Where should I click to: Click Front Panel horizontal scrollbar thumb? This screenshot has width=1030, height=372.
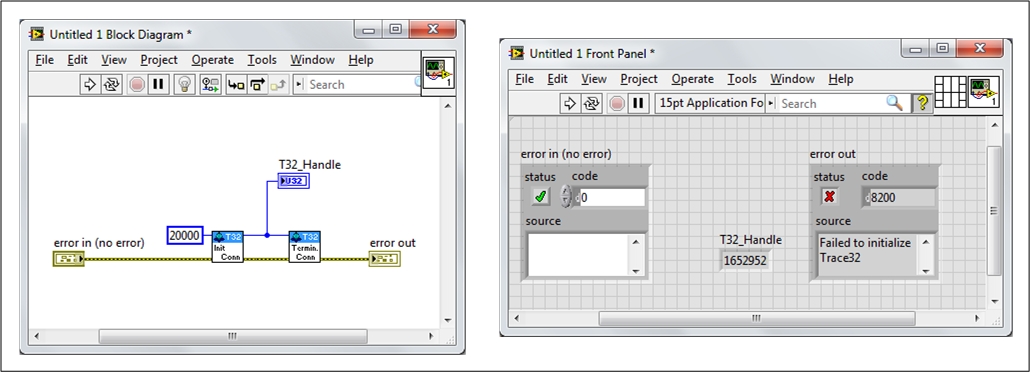point(757,318)
